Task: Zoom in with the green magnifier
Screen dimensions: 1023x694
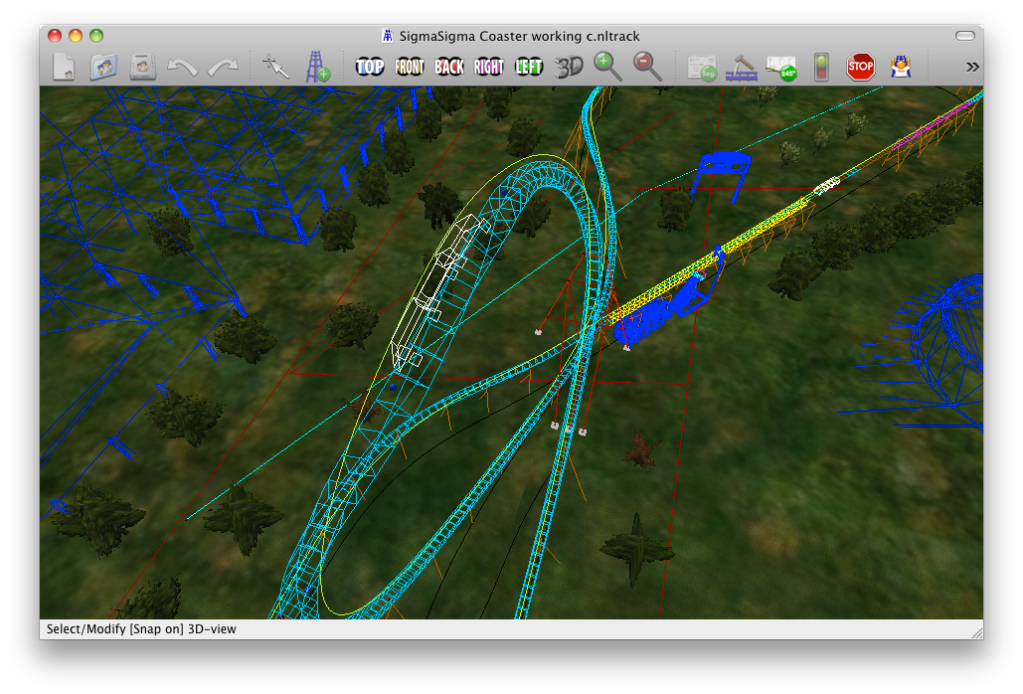Action: pyautogui.click(x=607, y=67)
